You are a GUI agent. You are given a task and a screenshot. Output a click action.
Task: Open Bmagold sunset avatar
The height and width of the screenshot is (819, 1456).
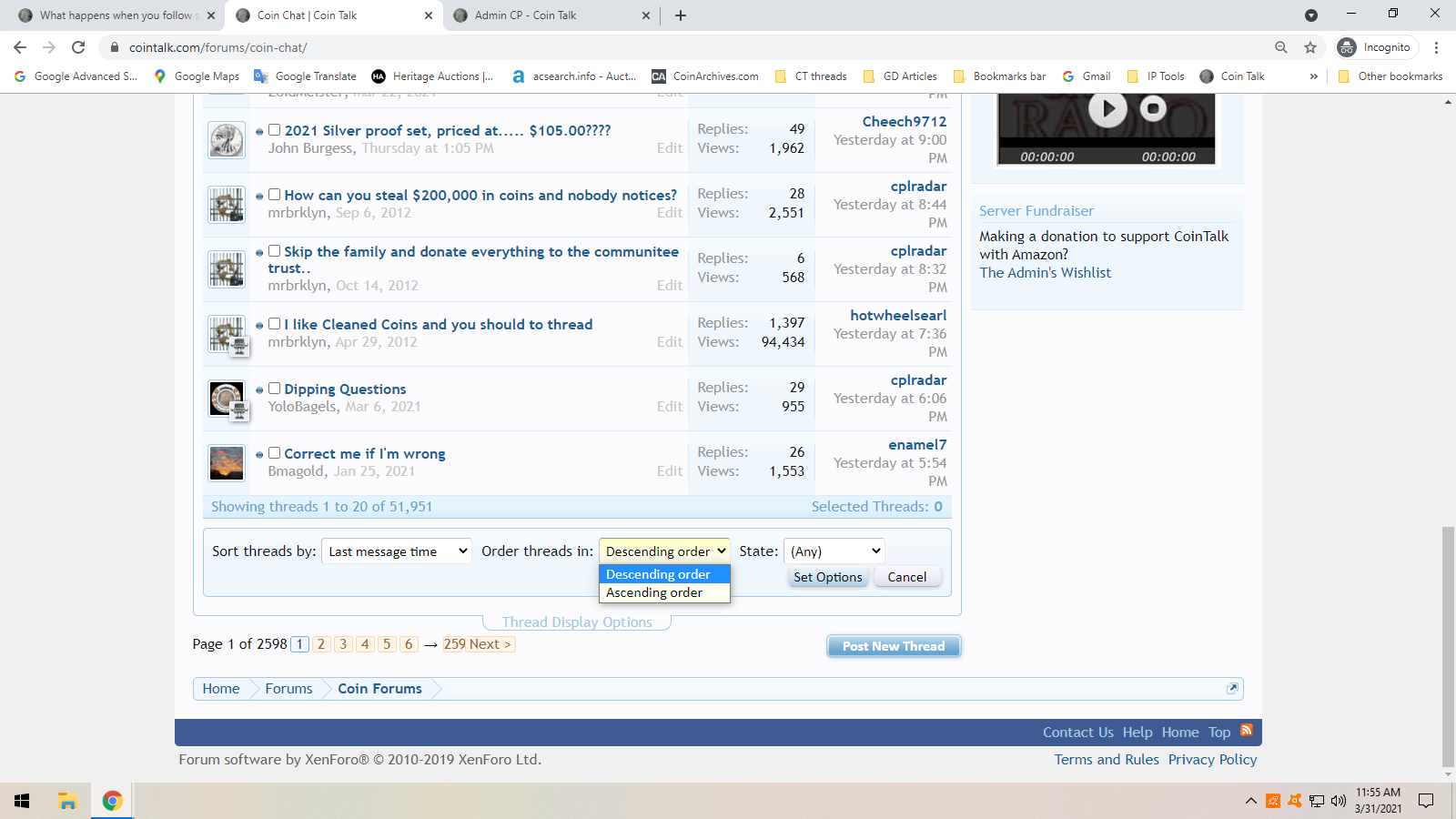(x=227, y=463)
